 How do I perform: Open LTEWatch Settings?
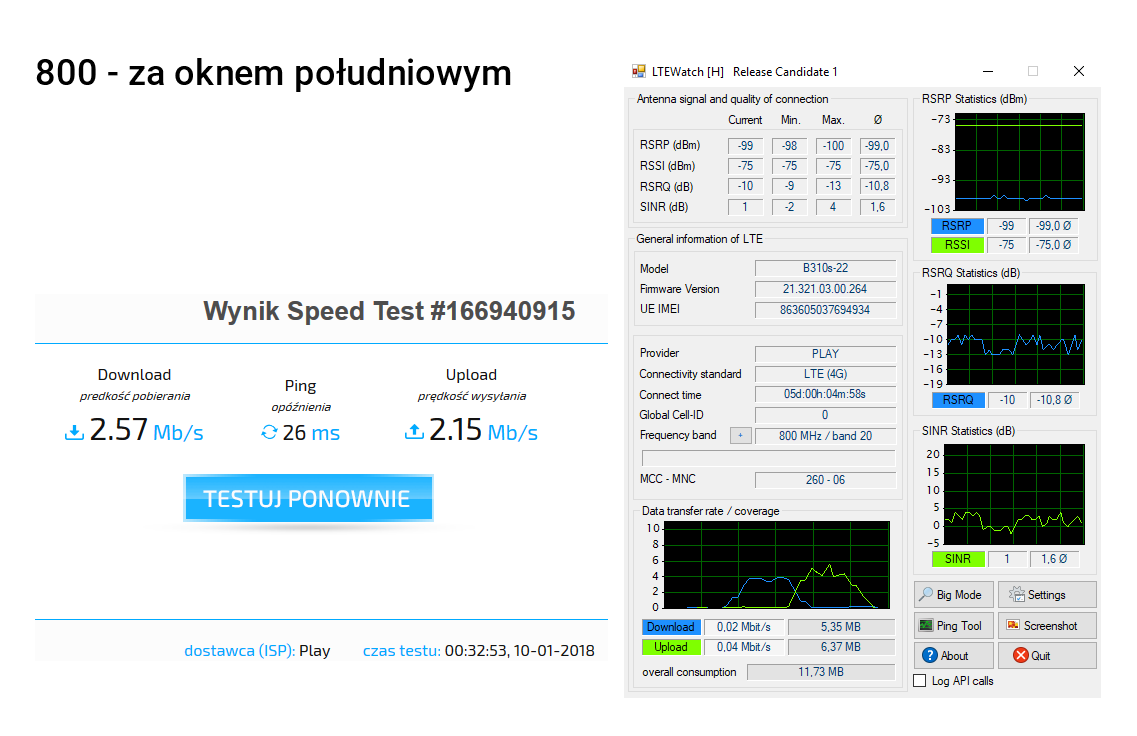(1047, 595)
